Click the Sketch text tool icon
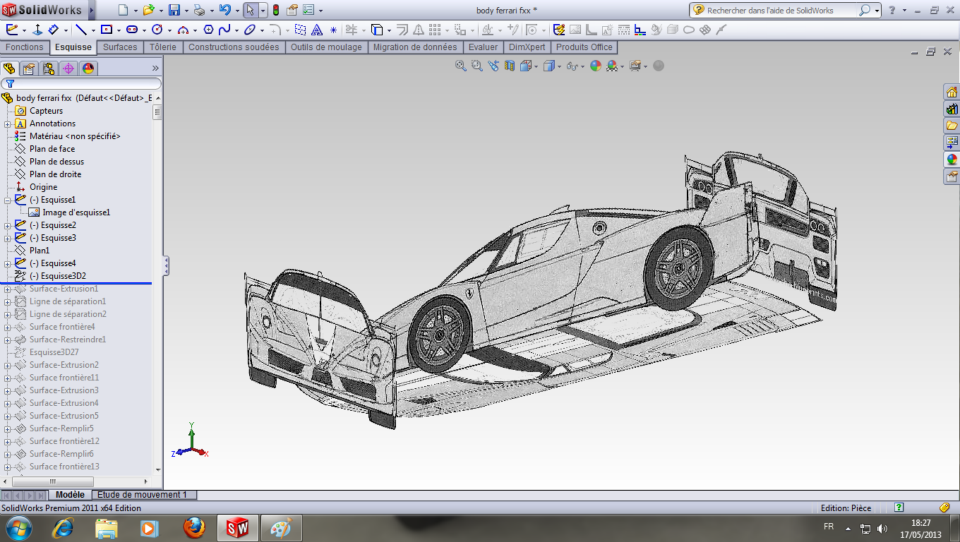 [x=317, y=29]
